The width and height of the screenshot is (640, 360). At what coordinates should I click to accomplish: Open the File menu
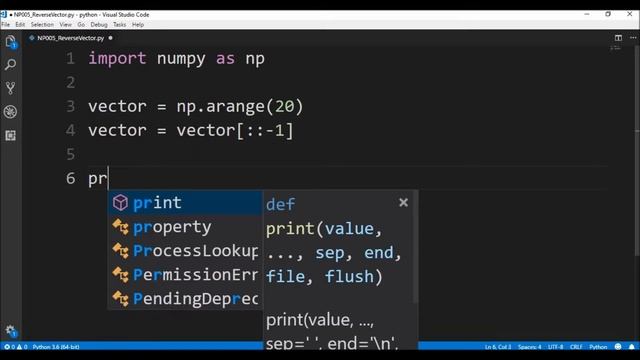coord(6,24)
